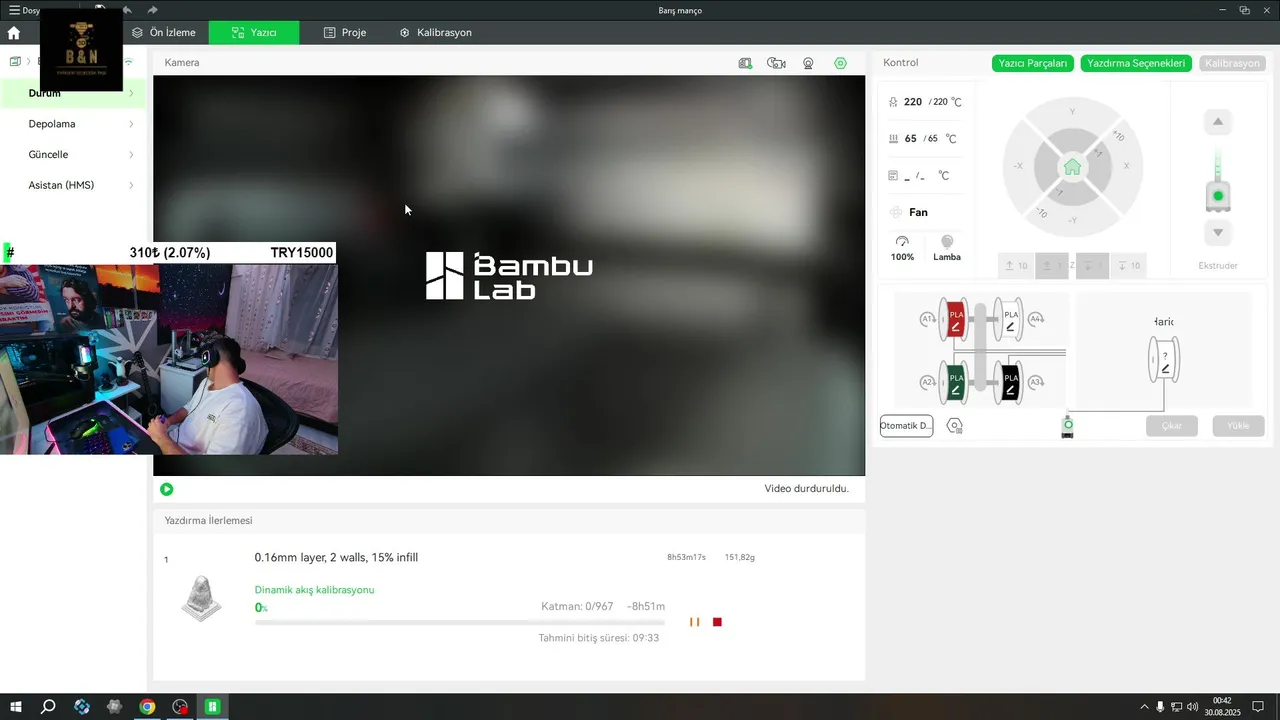Click the Bambu Studio taskbar icon
This screenshot has width=1280, height=720.
point(212,707)
